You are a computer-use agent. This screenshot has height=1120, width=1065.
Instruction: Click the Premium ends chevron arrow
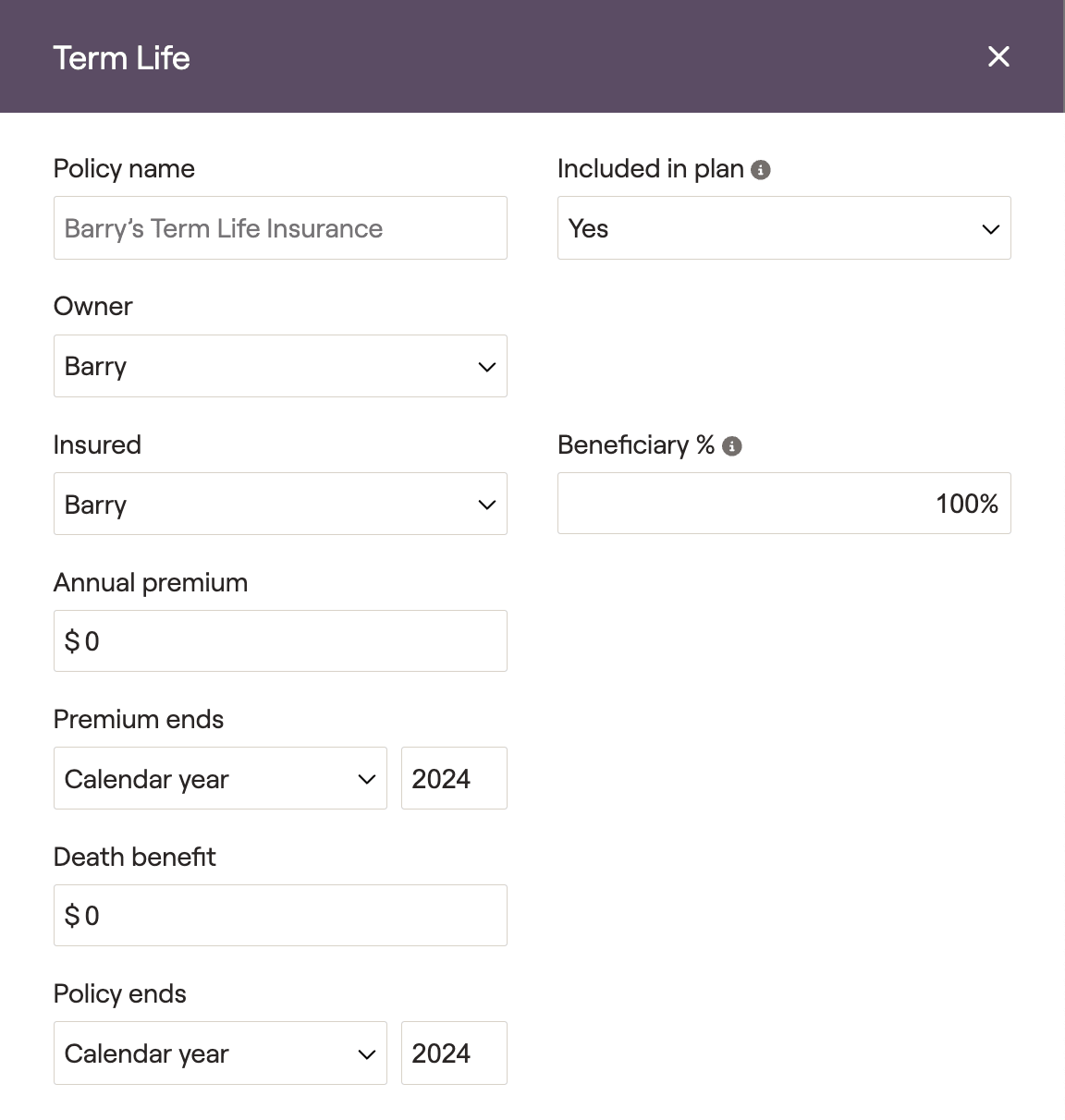[367, 780]
